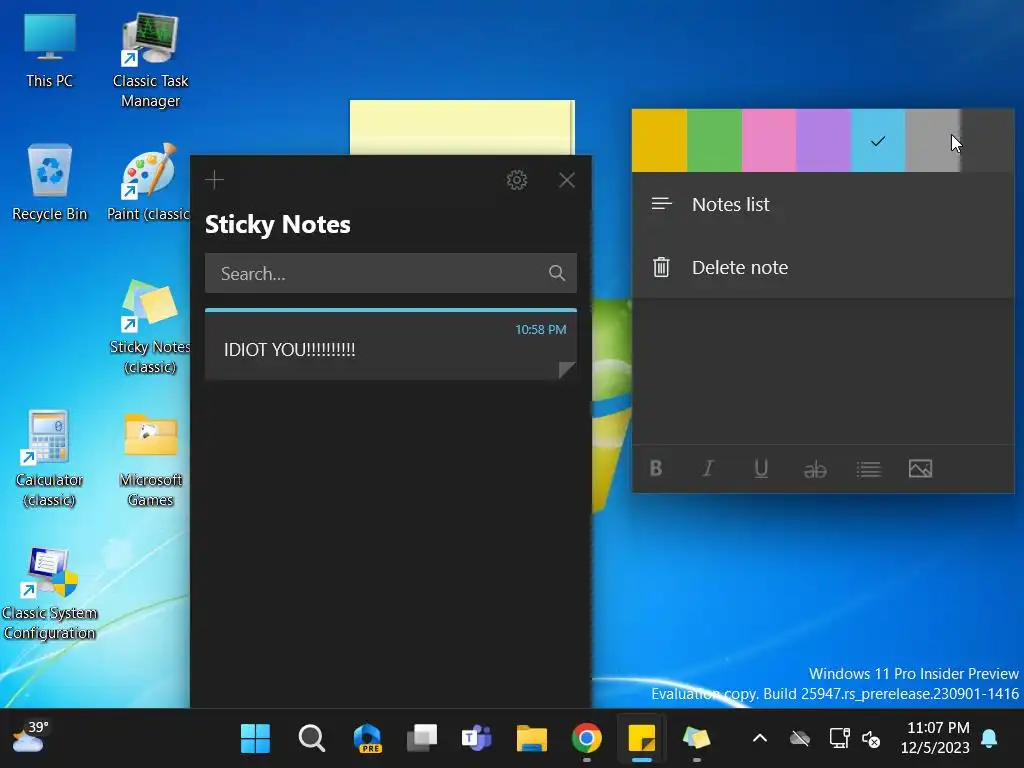Open Classic System Configuration shortcut
This screenshot has width=1024, height=768.
pyautogui.click(x=50, y=593)
